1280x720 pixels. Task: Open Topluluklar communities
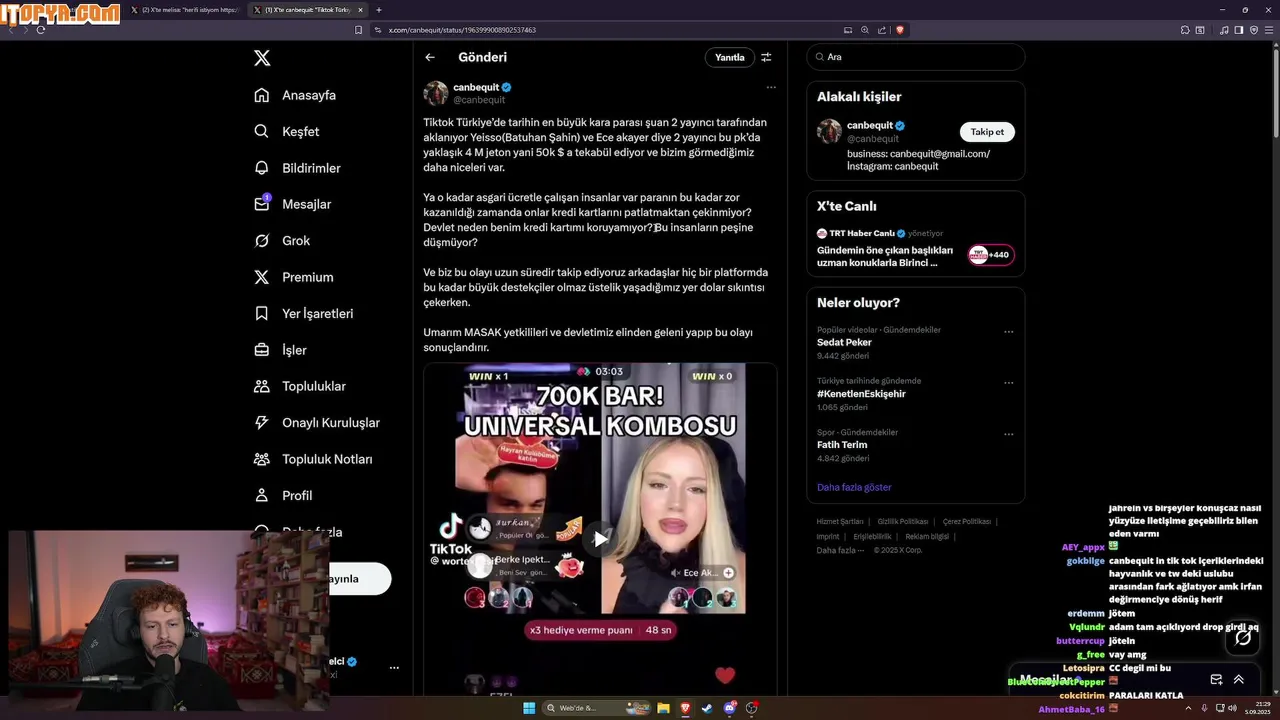pyautogui.click(x=300, y=386)
